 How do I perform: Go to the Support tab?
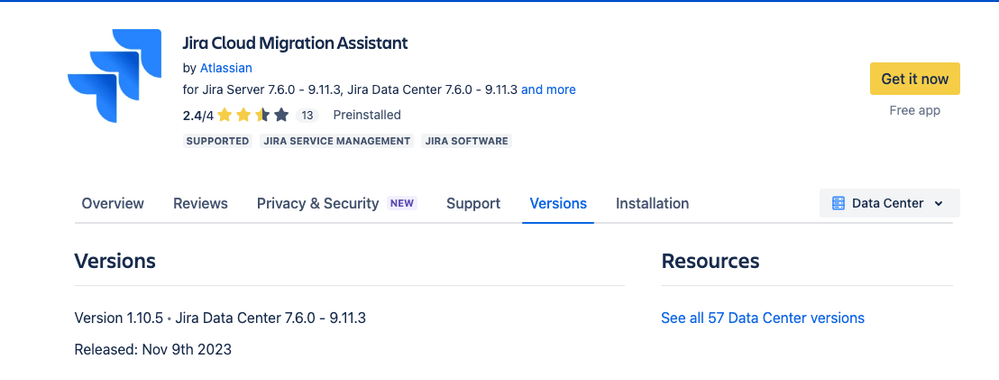pyautogui.click(x=473, y=203)
